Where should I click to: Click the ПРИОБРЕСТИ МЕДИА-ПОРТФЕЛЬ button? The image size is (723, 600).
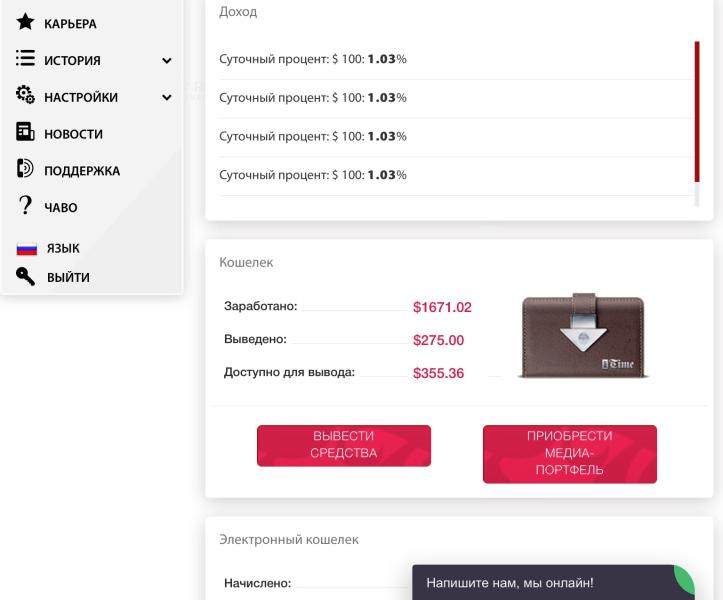point(570,454)
